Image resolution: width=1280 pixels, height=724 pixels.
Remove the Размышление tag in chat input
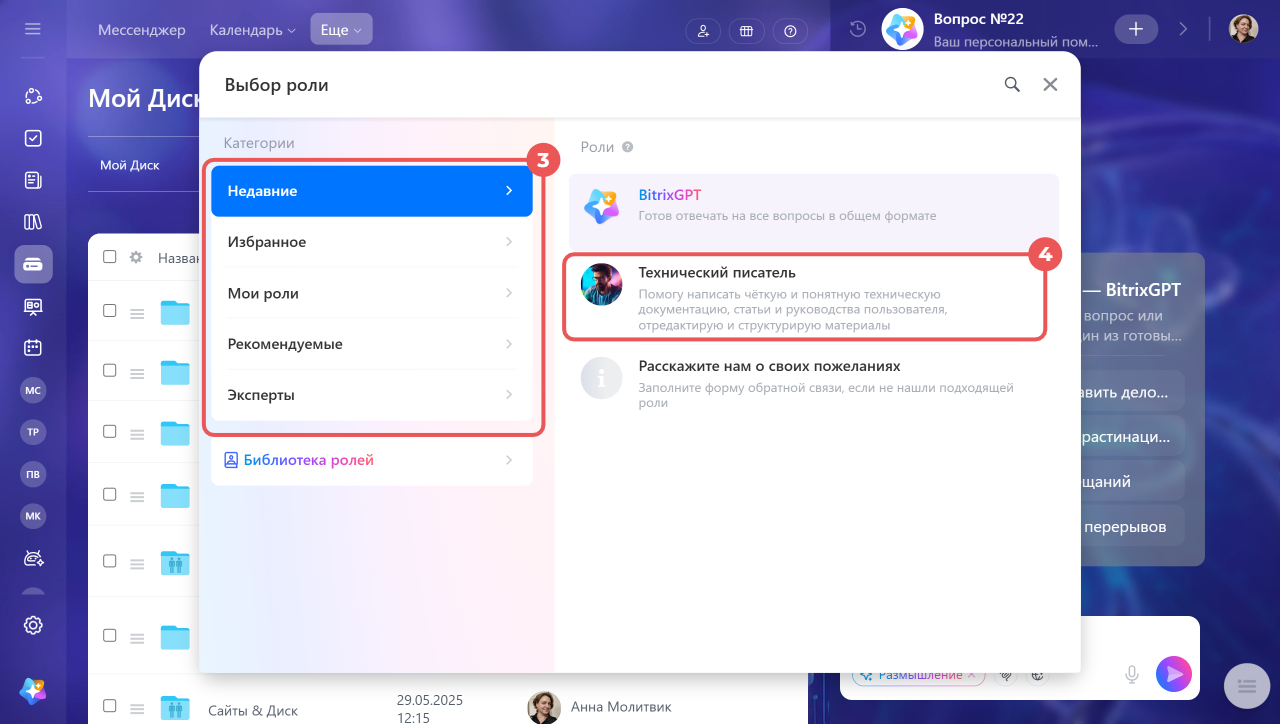[971, 675]
